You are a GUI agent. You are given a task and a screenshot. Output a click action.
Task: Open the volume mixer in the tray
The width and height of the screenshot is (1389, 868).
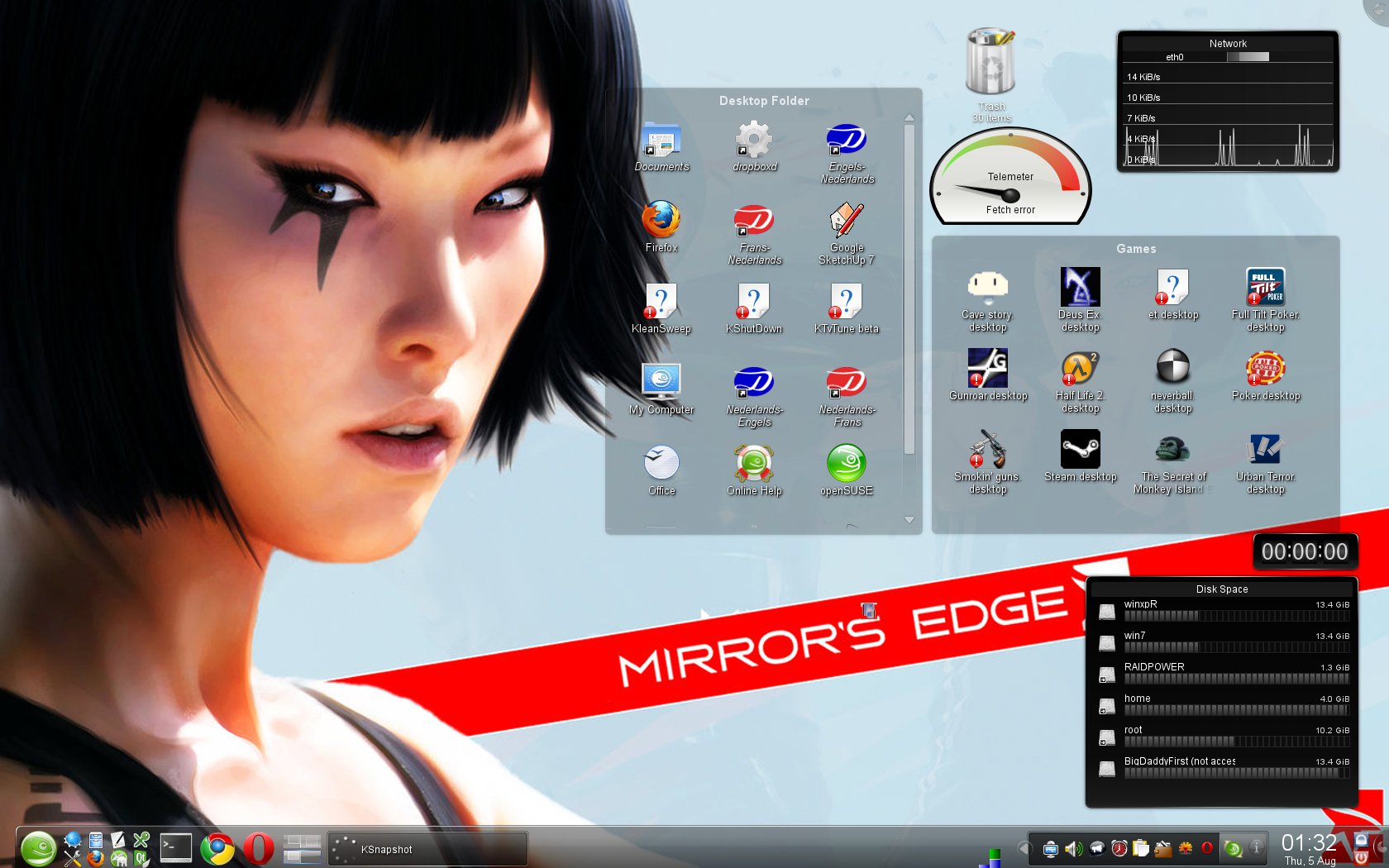1073,848
